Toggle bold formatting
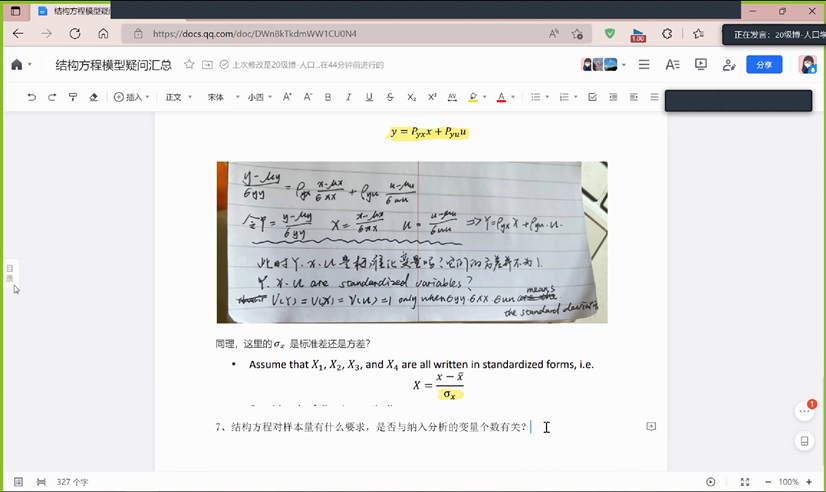The width and height of the screenshot is (826, 492). coord(328,97)
